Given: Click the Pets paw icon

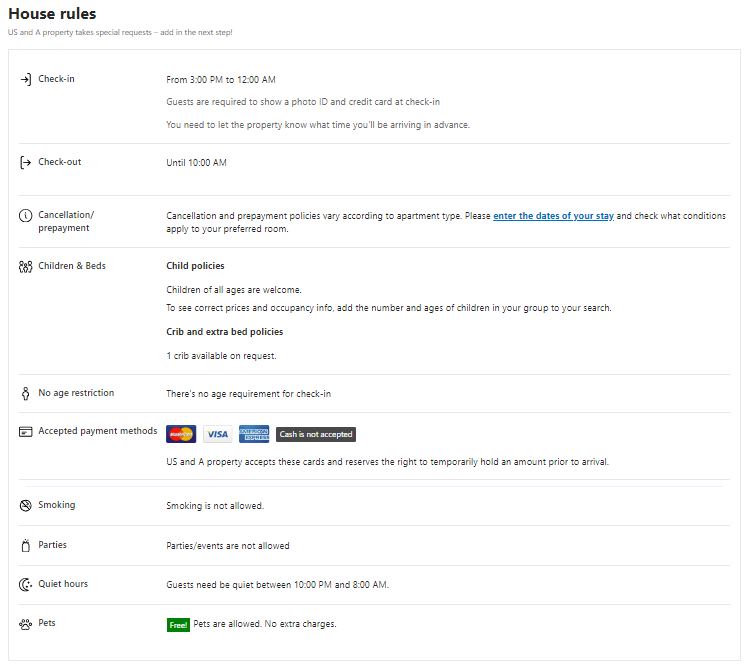Looking at the screenshot, I should point(26,624).
